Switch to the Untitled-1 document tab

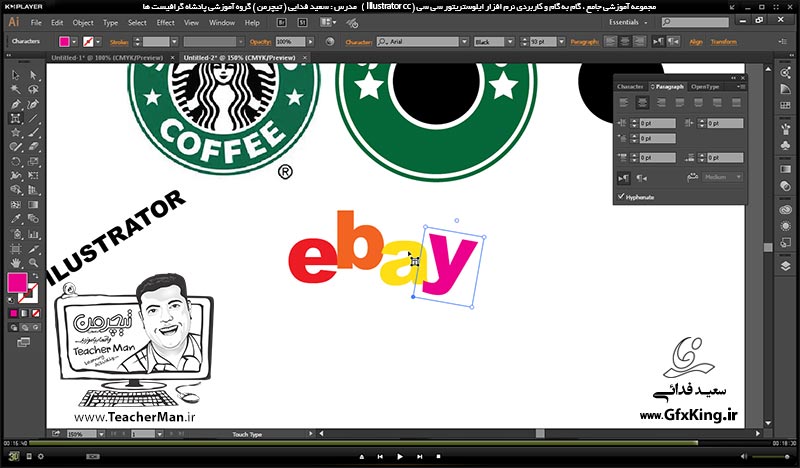107,58
